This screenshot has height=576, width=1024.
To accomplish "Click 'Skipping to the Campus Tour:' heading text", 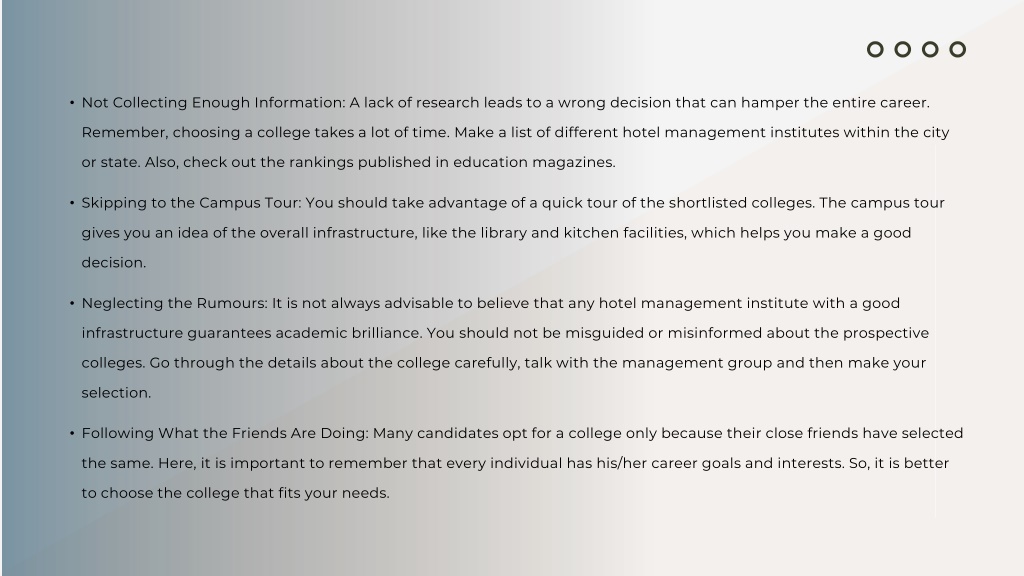I will [191, 203].
